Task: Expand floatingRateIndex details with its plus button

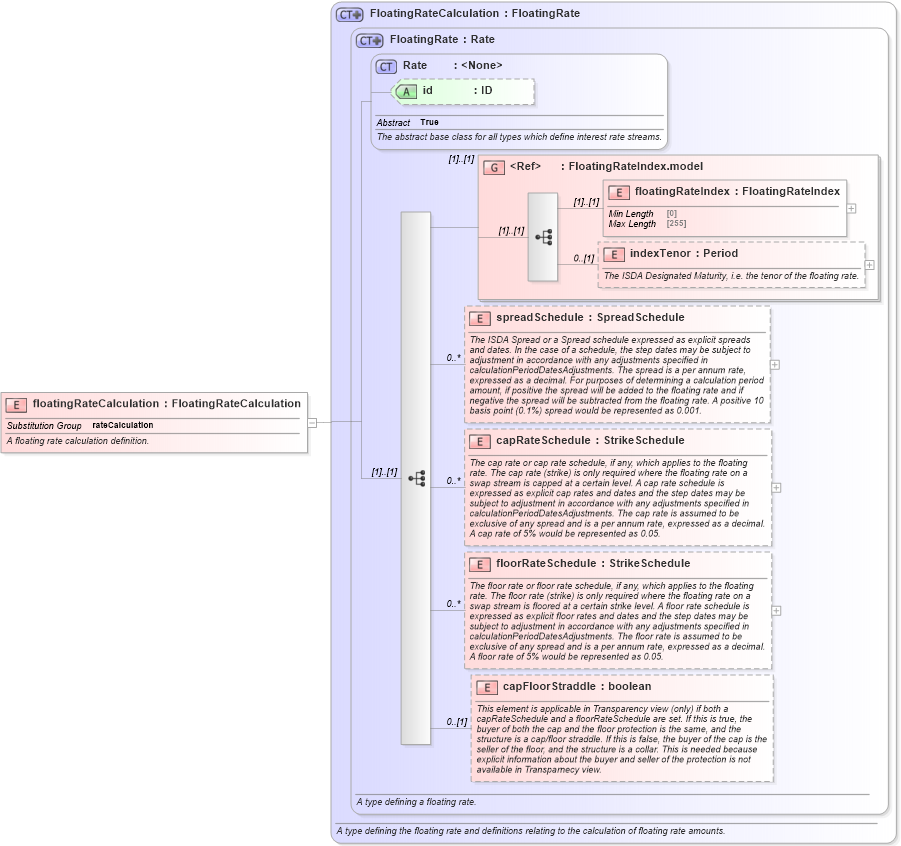Action: 851,208
